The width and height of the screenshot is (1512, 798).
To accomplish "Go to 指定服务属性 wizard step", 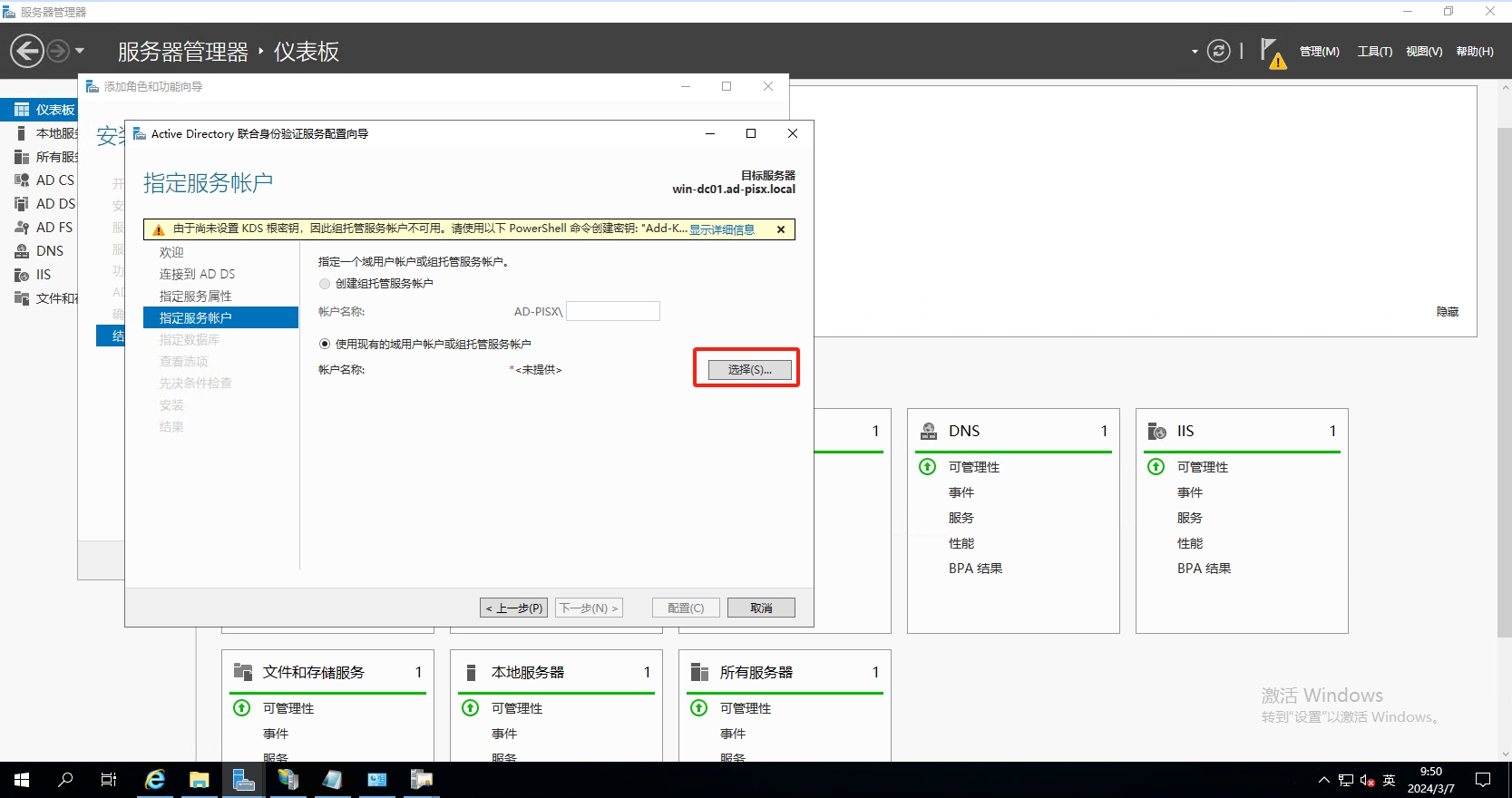I will pyautogui.click(x=196, y=297).
